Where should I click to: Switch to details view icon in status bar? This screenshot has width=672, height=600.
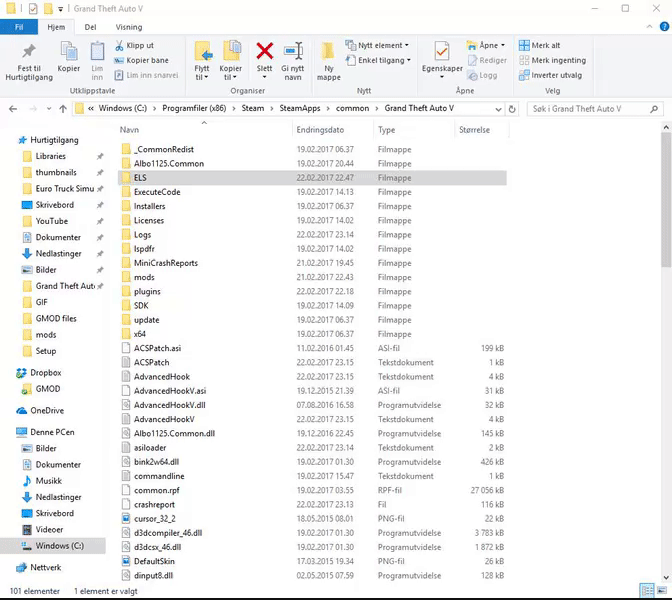[647, 590]
